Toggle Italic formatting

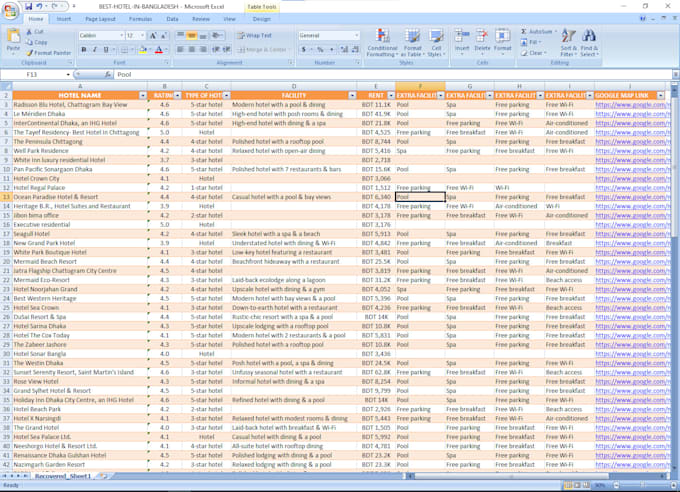[x=95, y=49]
